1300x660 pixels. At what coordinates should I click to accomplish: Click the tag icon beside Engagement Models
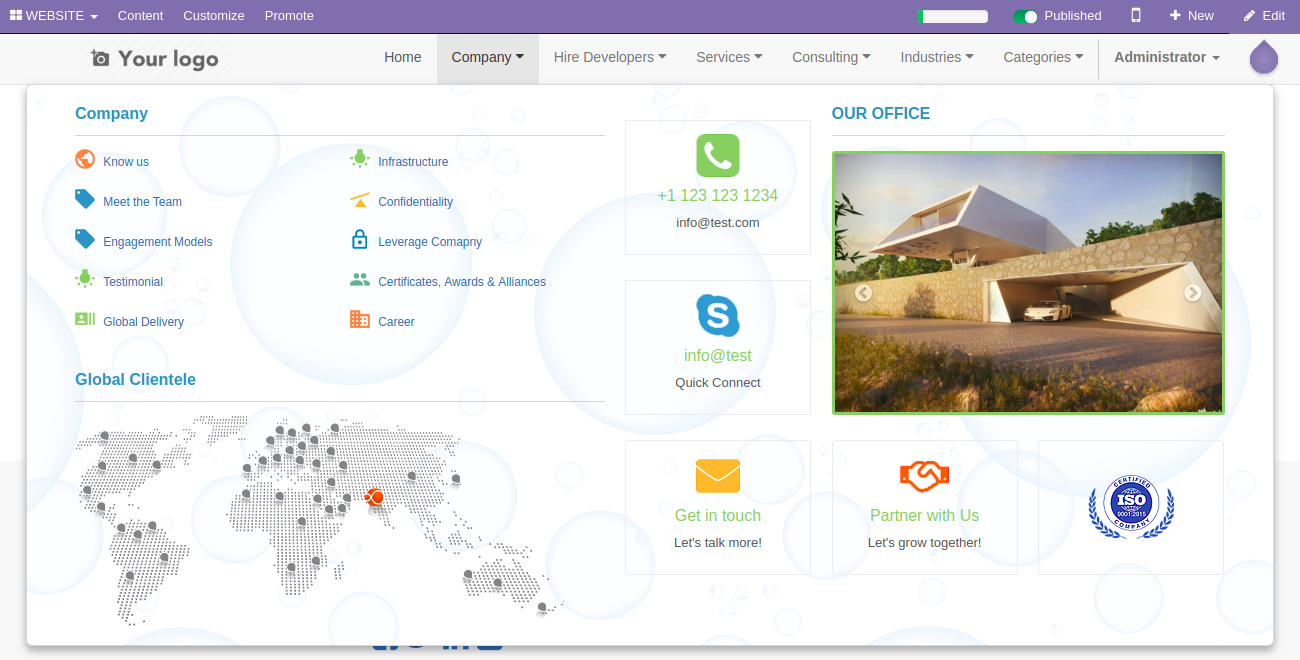tap(85, 239)
